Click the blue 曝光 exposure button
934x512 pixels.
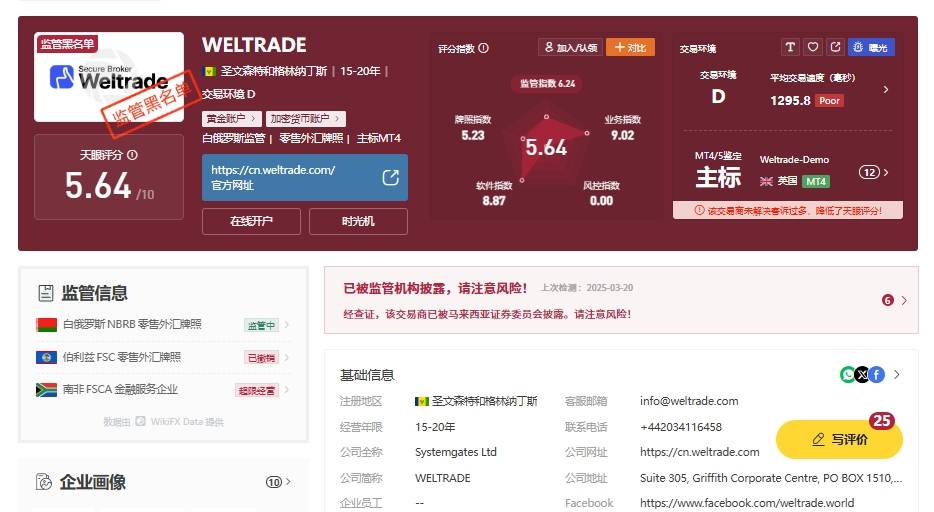[870, 47]
